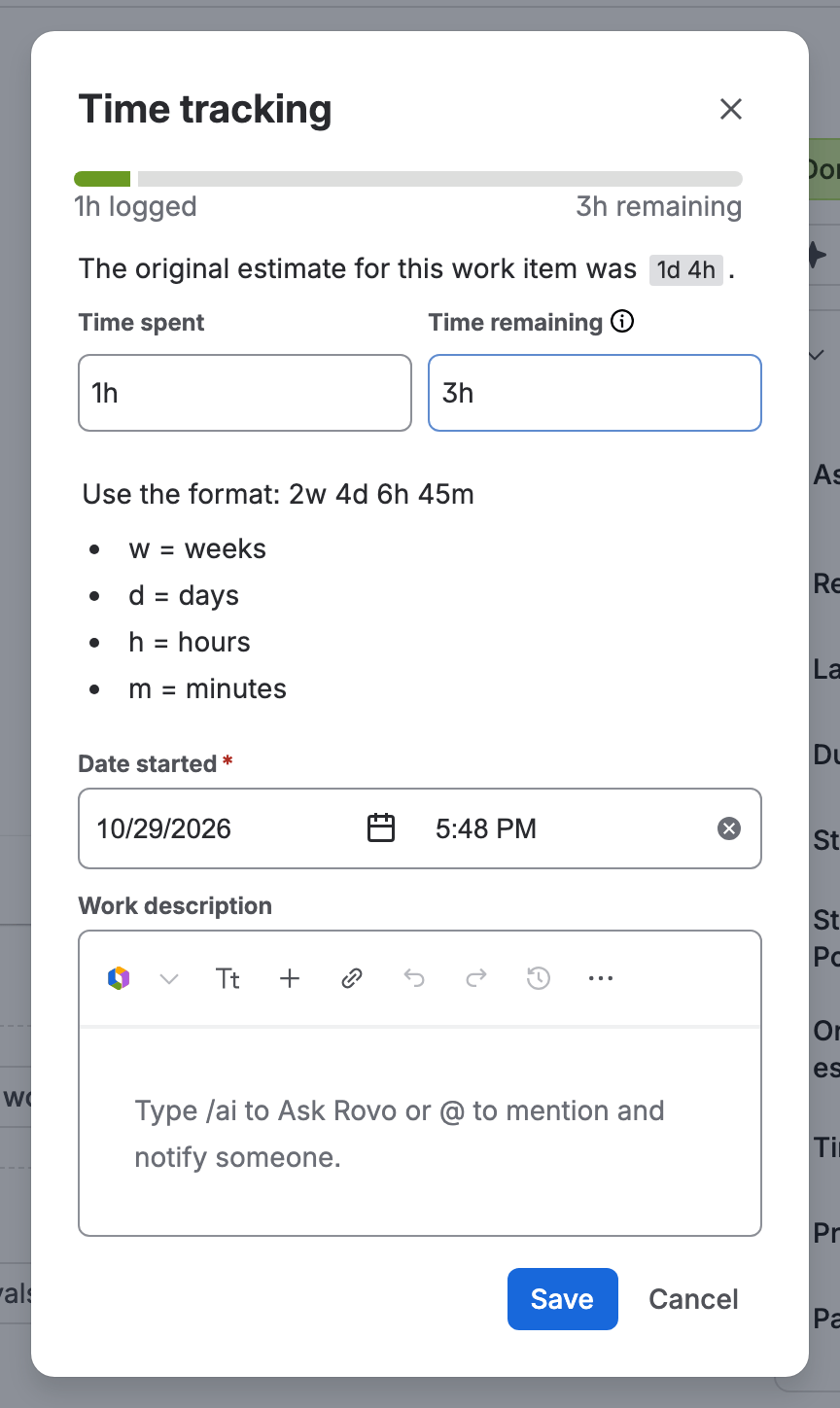
Task: Click the 'd = days' bullet
Action: pyautogui.click(x=184, y=595)
